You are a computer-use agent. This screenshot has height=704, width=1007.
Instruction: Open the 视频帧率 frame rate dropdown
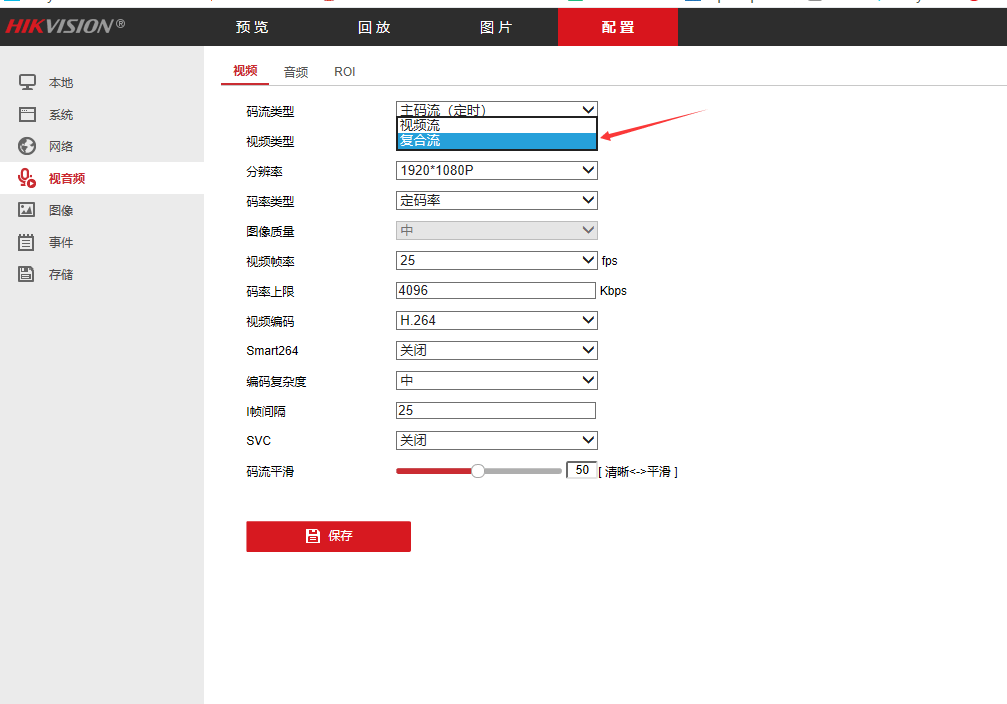(496, 260)
